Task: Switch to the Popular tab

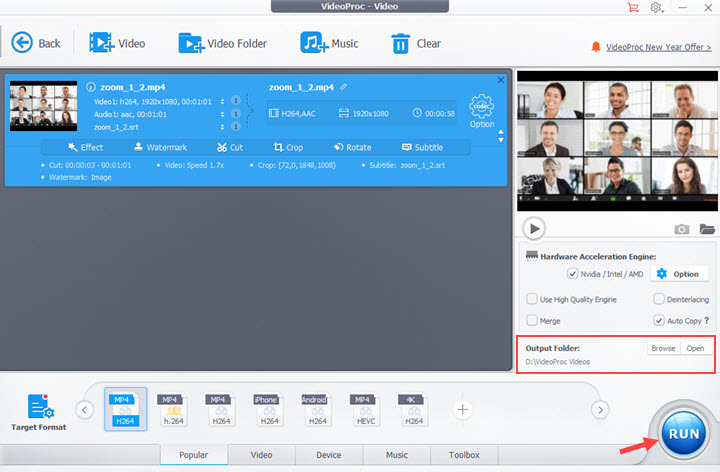Action: pos(194,455)
